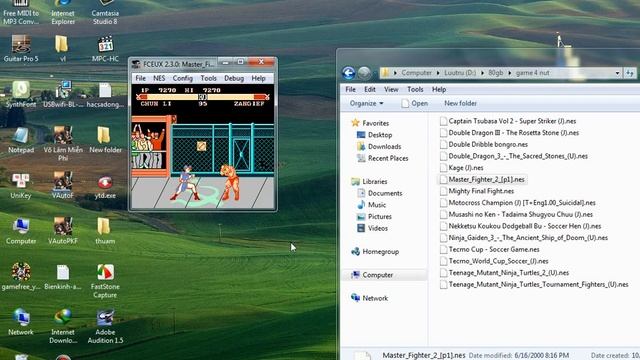Image resolution: width=640 pixels, height=360 pixels.
Task: Select Kage (J).nes file
Action: tap(462, 168)
